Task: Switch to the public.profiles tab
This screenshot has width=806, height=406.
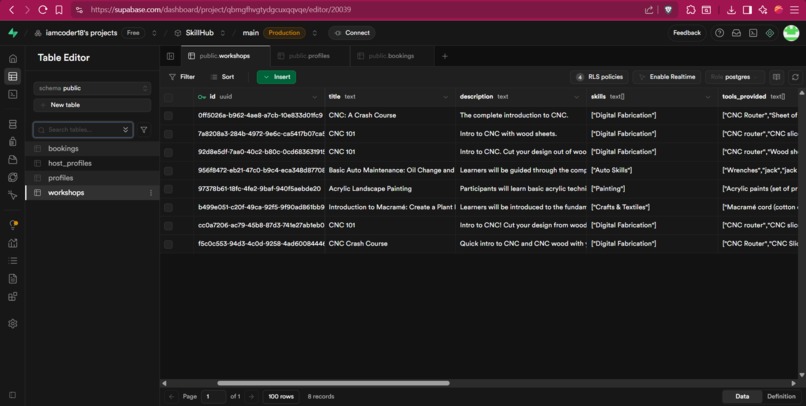Action: coord(309,56)
